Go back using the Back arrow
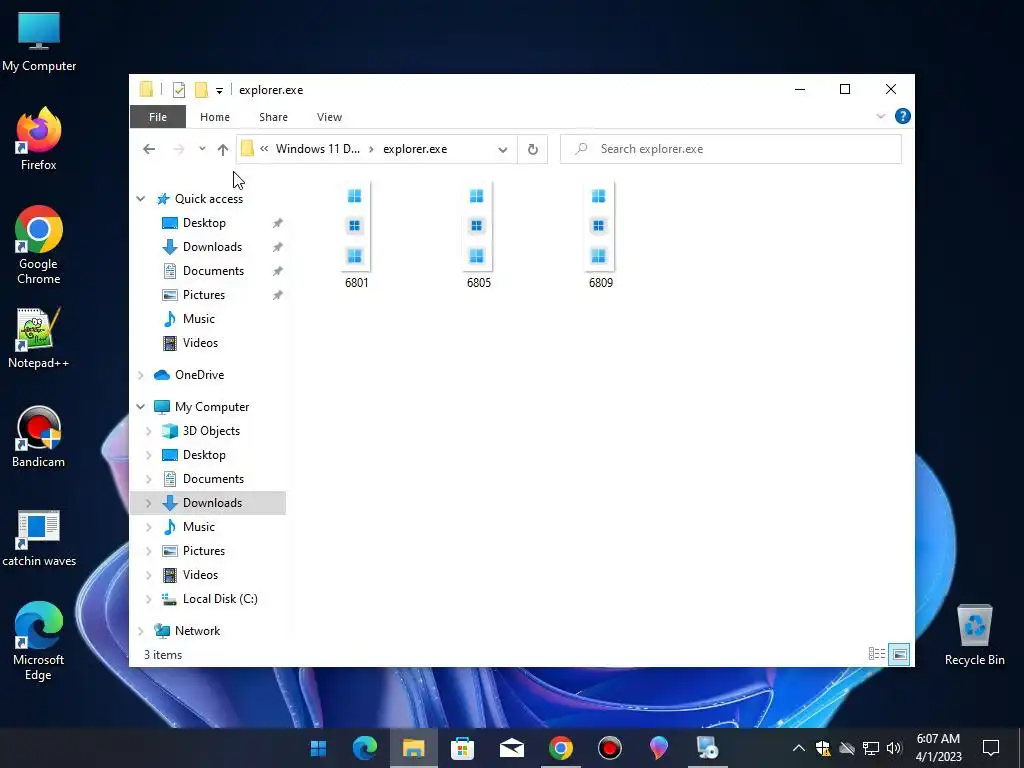This screenshot has height=768, width=1024. click(x=149, y=149)
